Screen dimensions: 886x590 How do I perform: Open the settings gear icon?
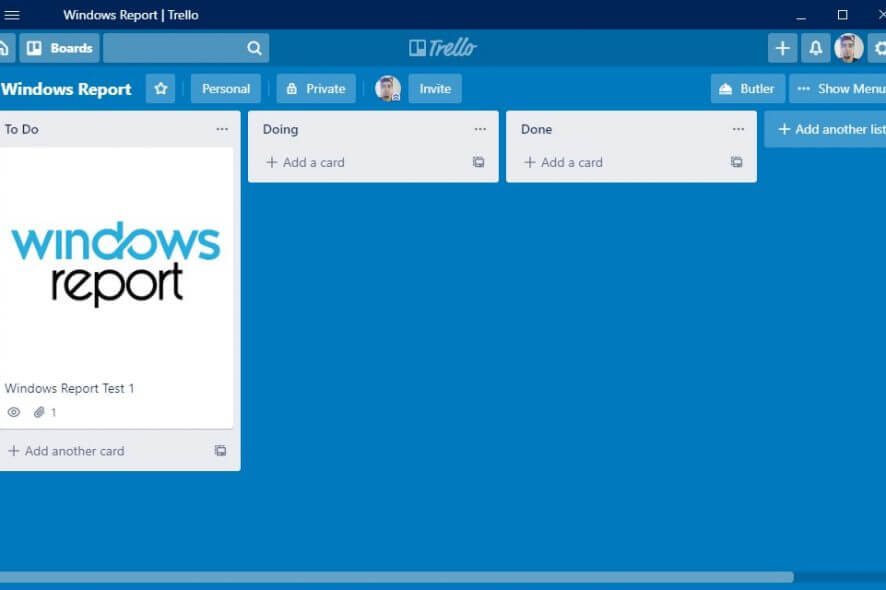(878, 48)
